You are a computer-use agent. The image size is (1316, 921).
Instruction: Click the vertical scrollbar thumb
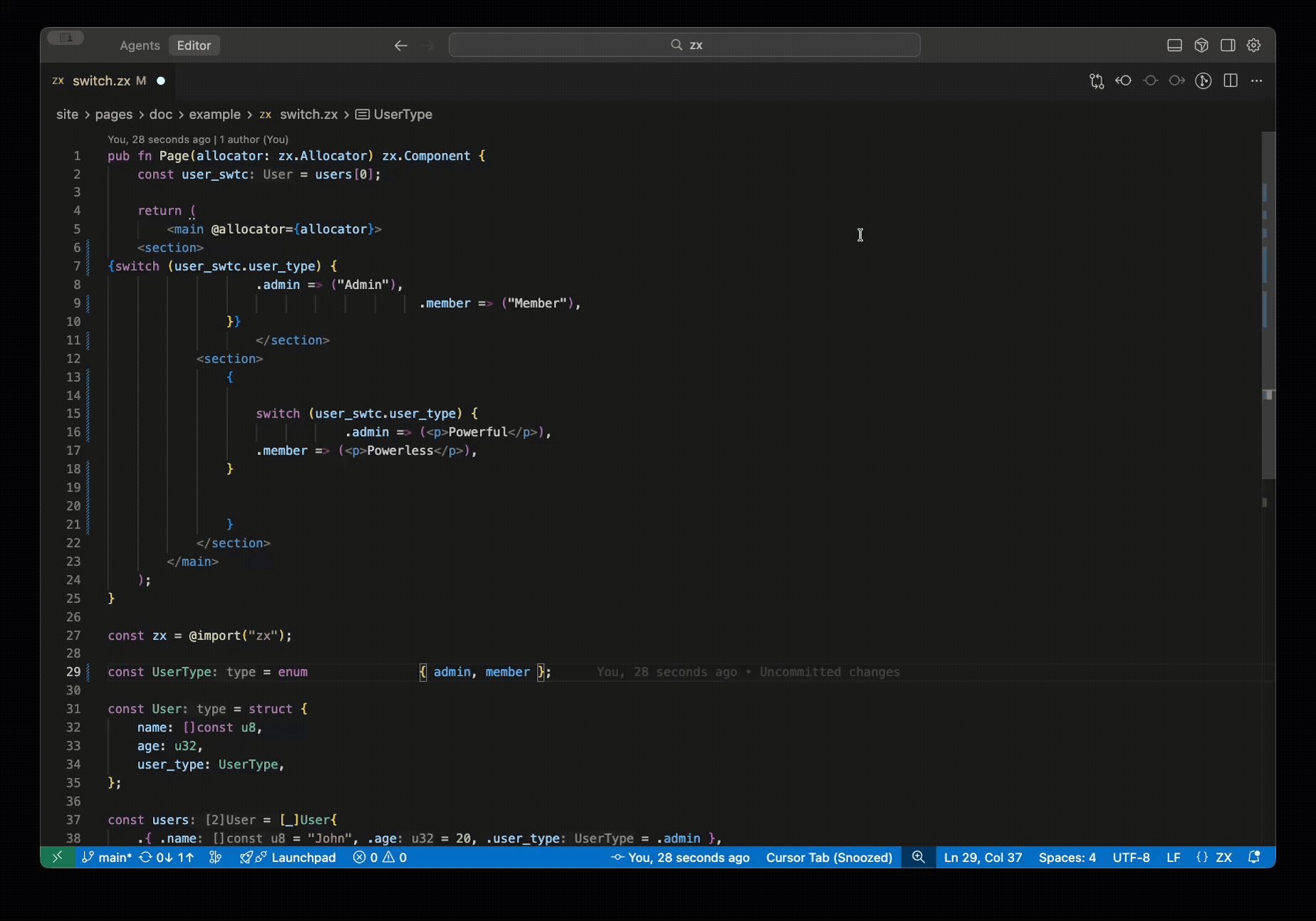(x=1268, y=306)
